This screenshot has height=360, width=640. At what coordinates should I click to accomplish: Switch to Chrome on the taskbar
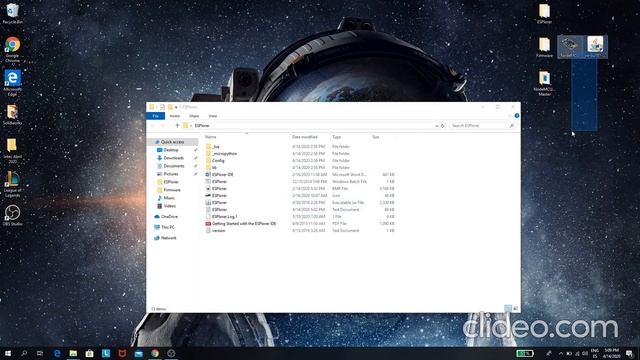tap(155, 353)
